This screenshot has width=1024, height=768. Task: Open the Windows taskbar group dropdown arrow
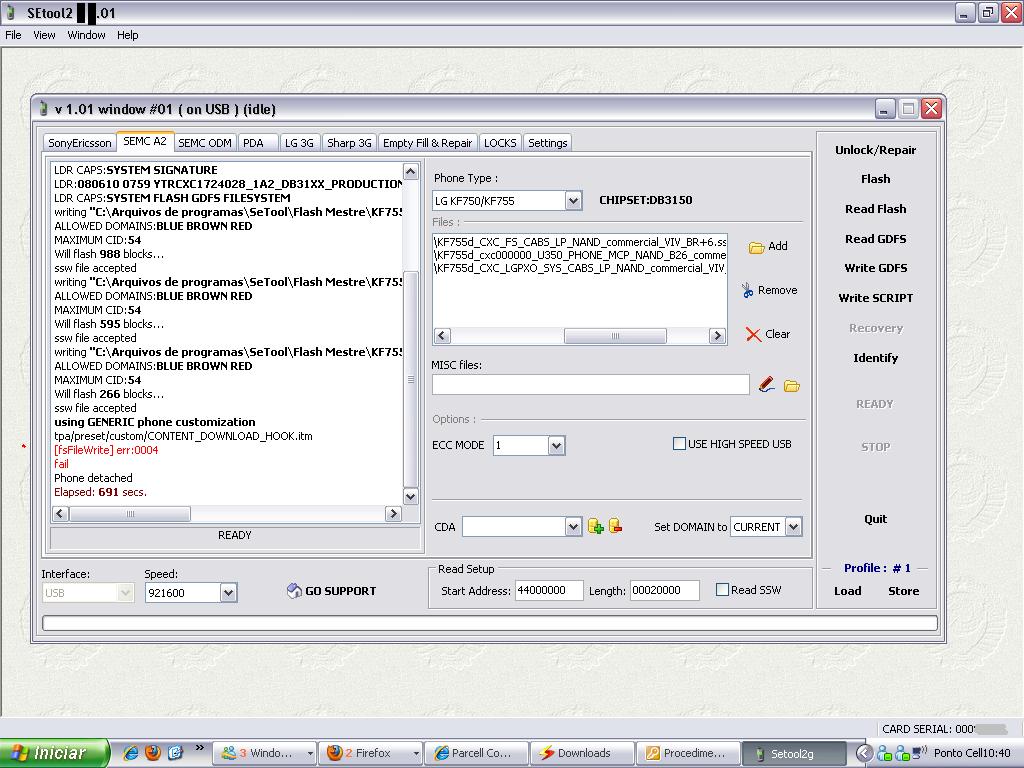310,753
